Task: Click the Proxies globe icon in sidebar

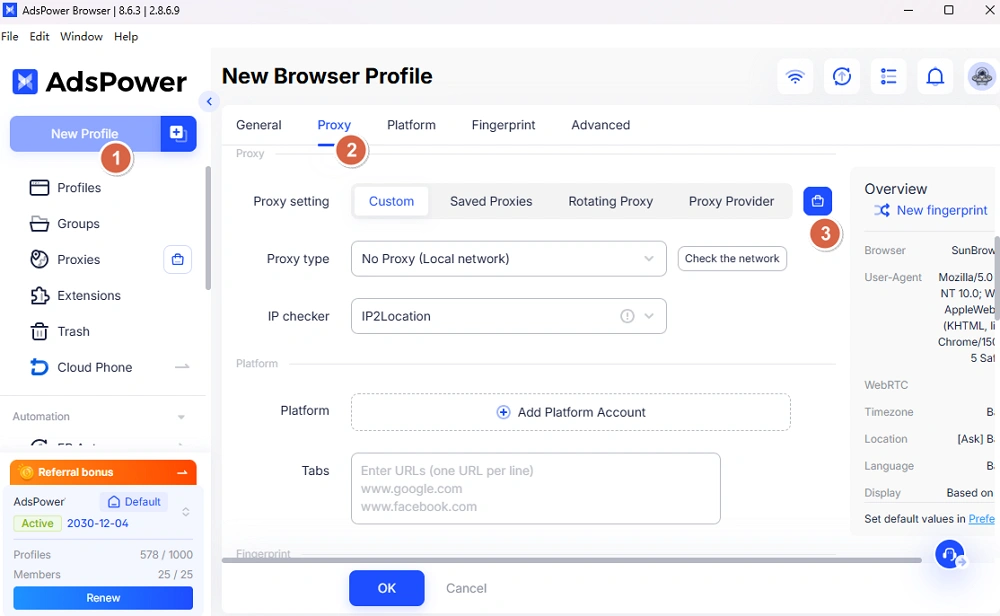Action: [x=39, y=260]
